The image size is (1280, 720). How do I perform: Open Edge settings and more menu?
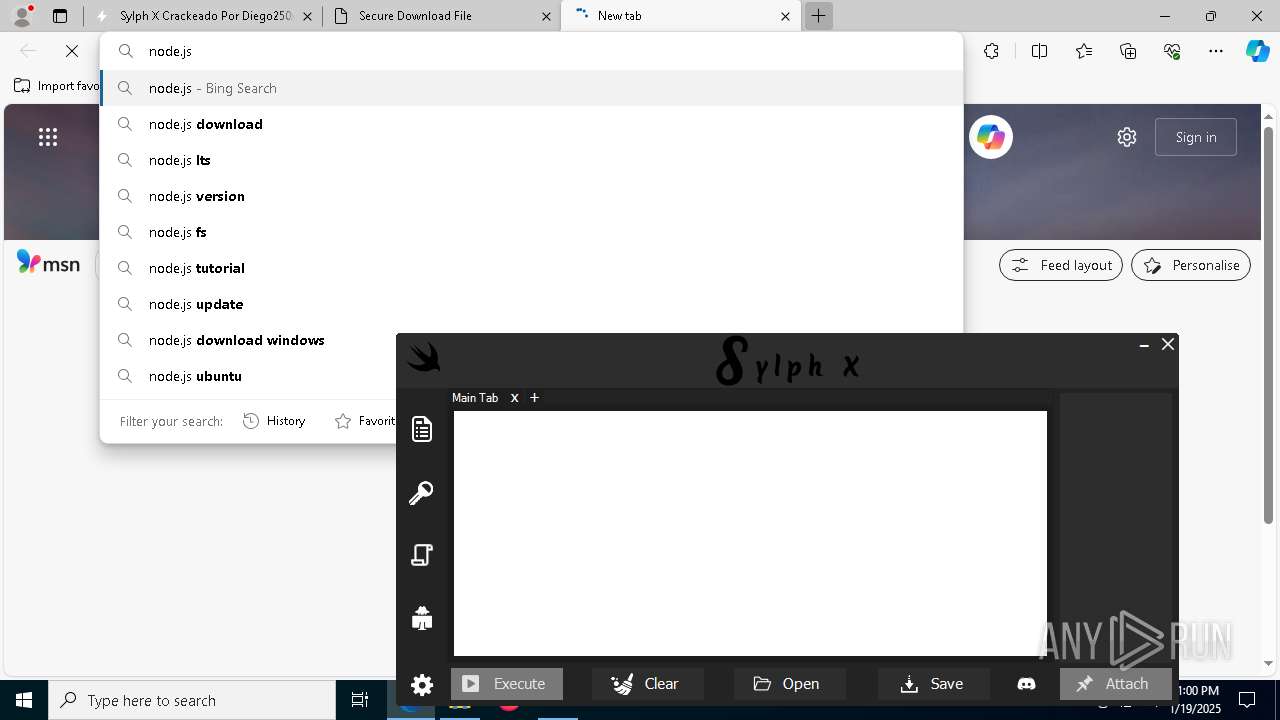1216,51
